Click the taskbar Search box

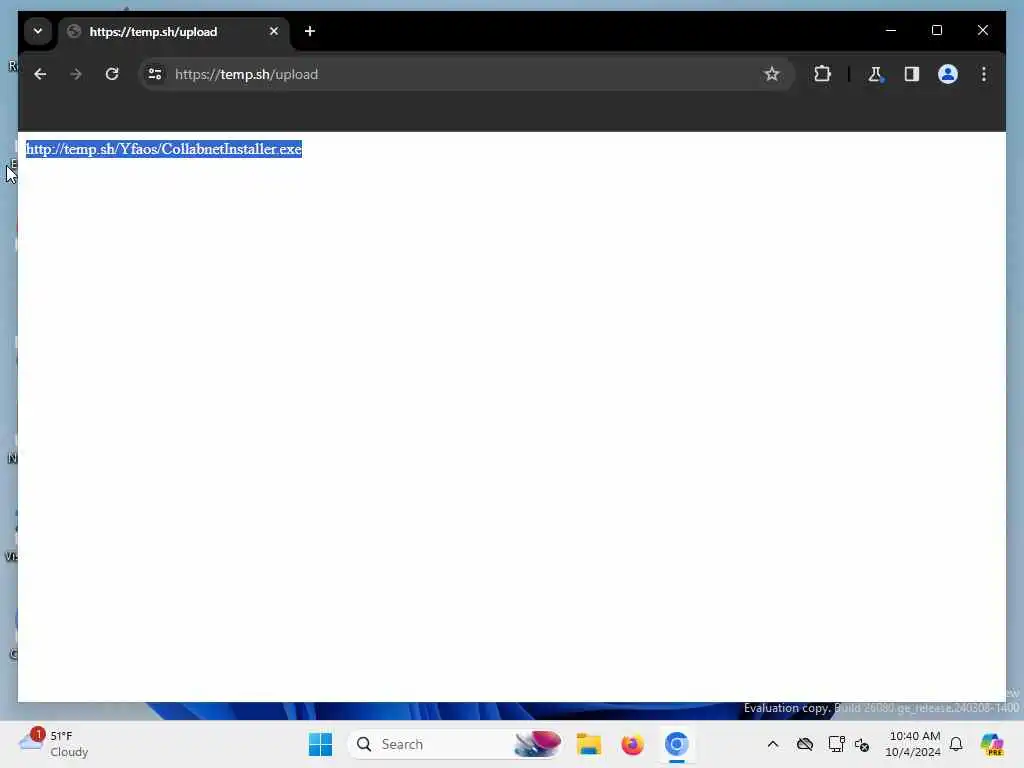[x=455, y=744]
